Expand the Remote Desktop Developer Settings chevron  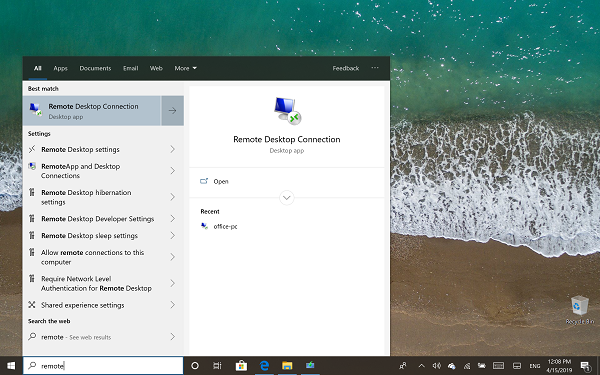173,218
